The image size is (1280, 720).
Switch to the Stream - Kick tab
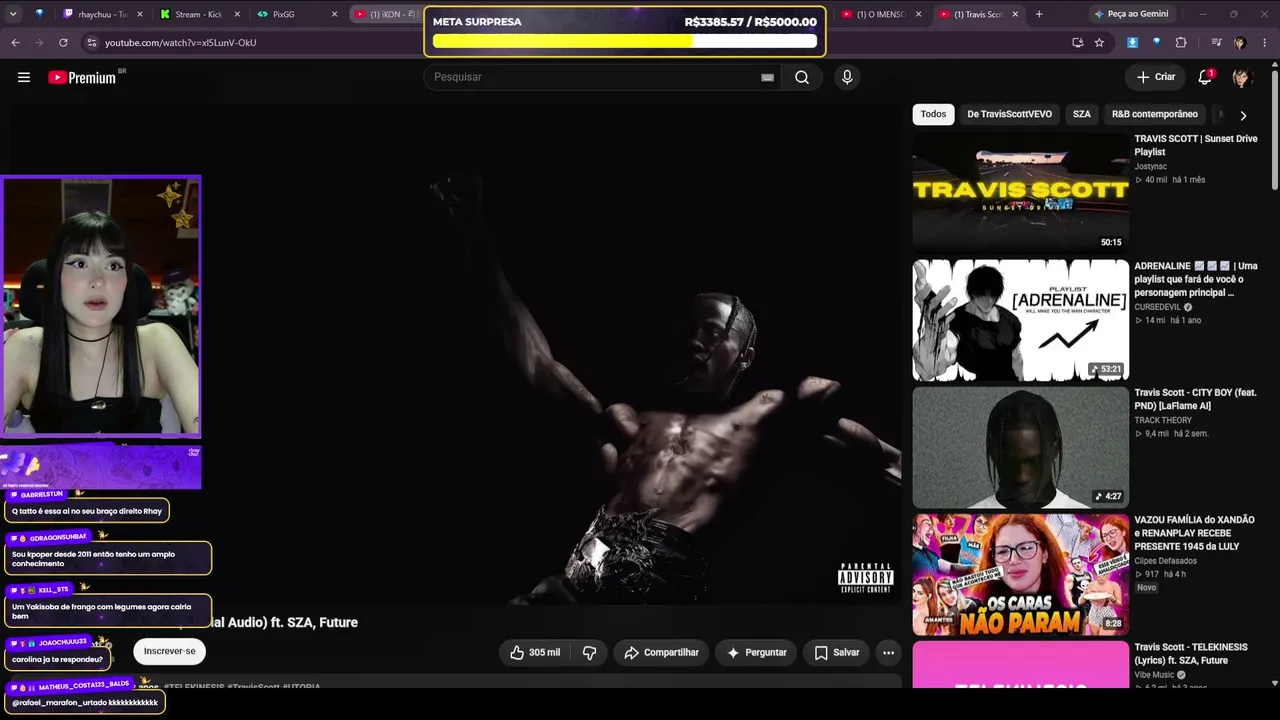(198, 14)
